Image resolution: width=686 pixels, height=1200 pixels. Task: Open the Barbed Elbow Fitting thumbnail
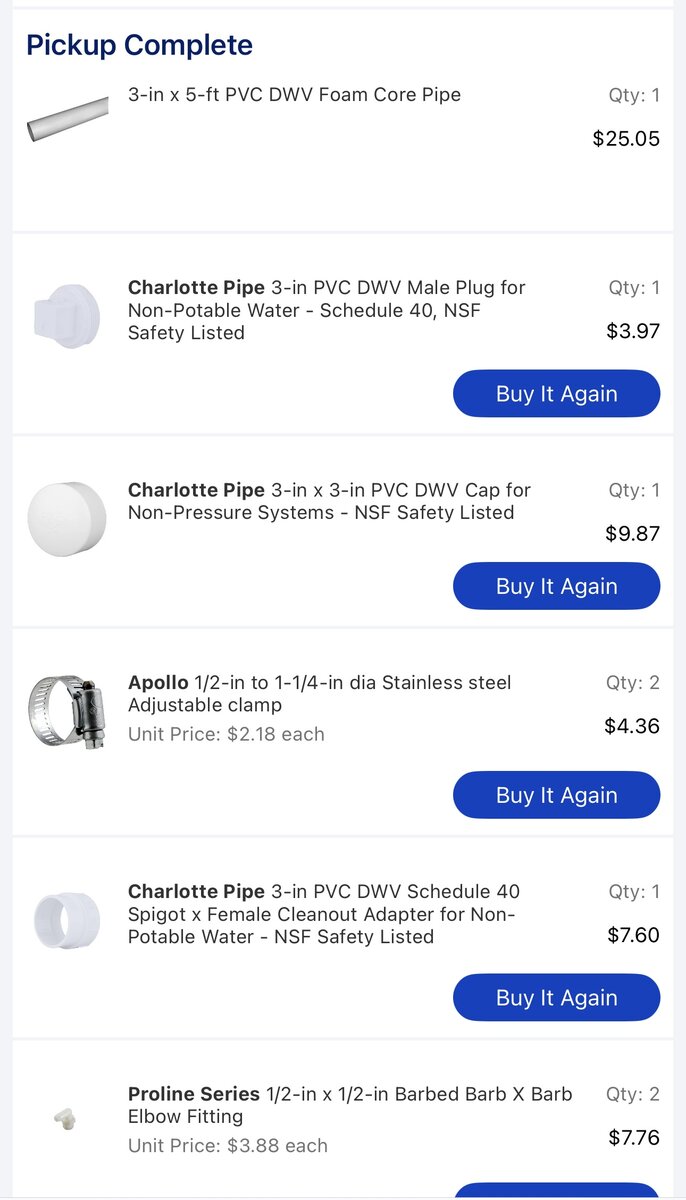coord(67,1117)
